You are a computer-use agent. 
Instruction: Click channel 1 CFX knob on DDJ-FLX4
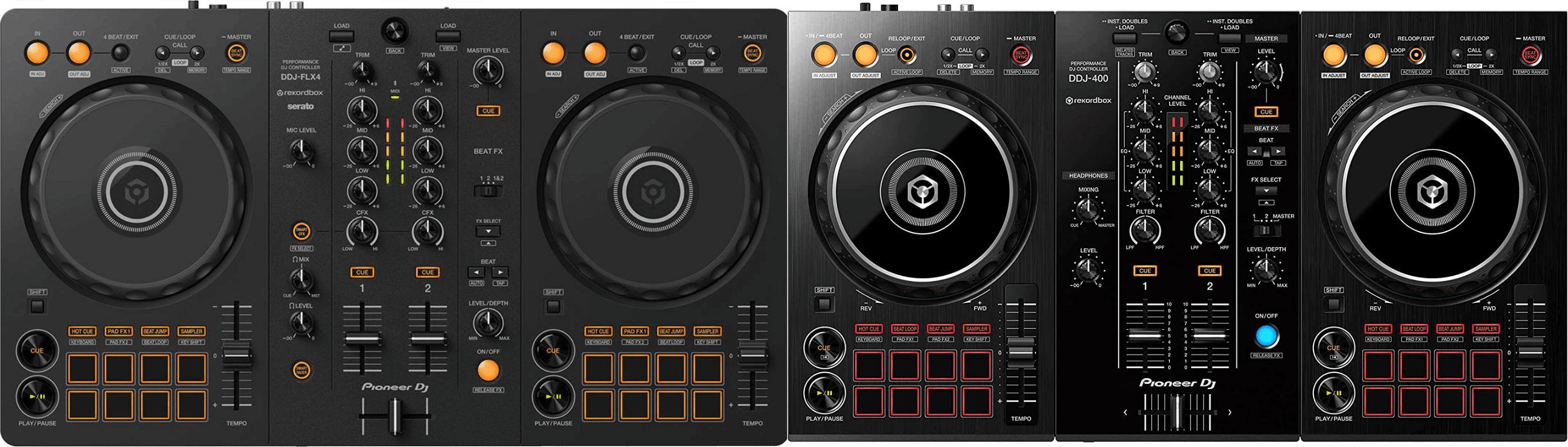[x=362, y=232]
